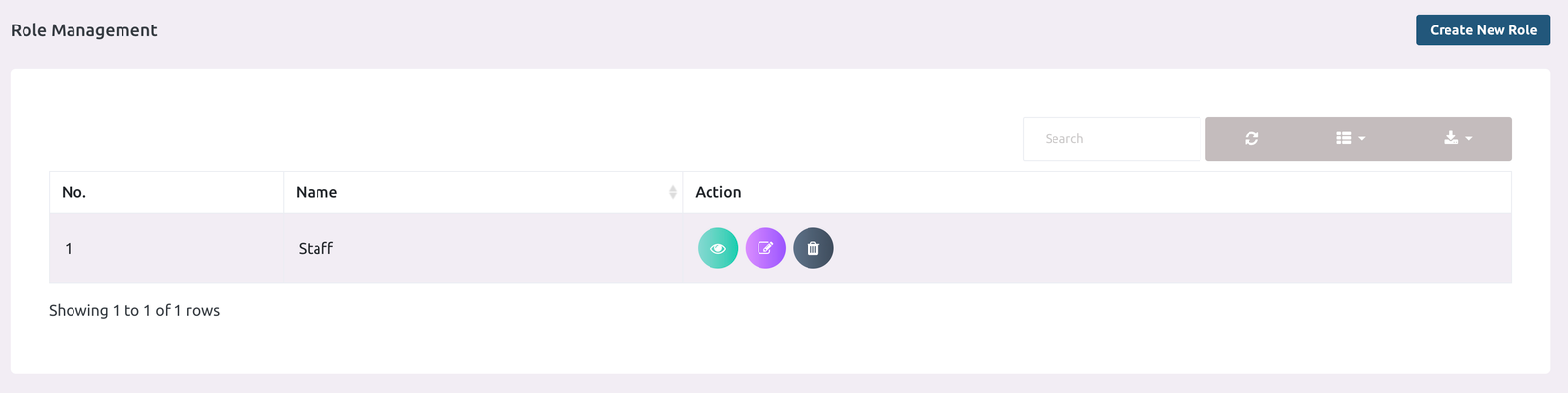Delete the Staff role
1568x393 pixels.
[x=813, y=248]
